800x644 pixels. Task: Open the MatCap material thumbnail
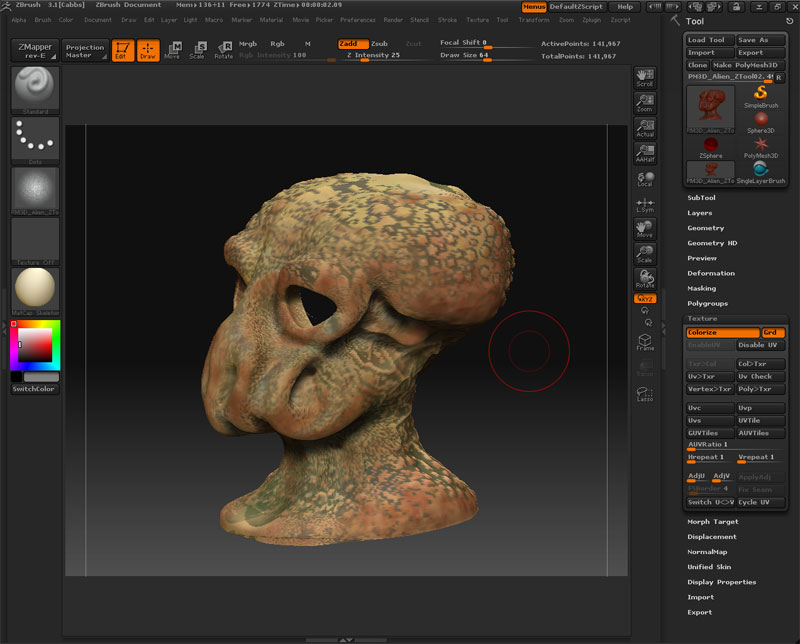(35, 289)
